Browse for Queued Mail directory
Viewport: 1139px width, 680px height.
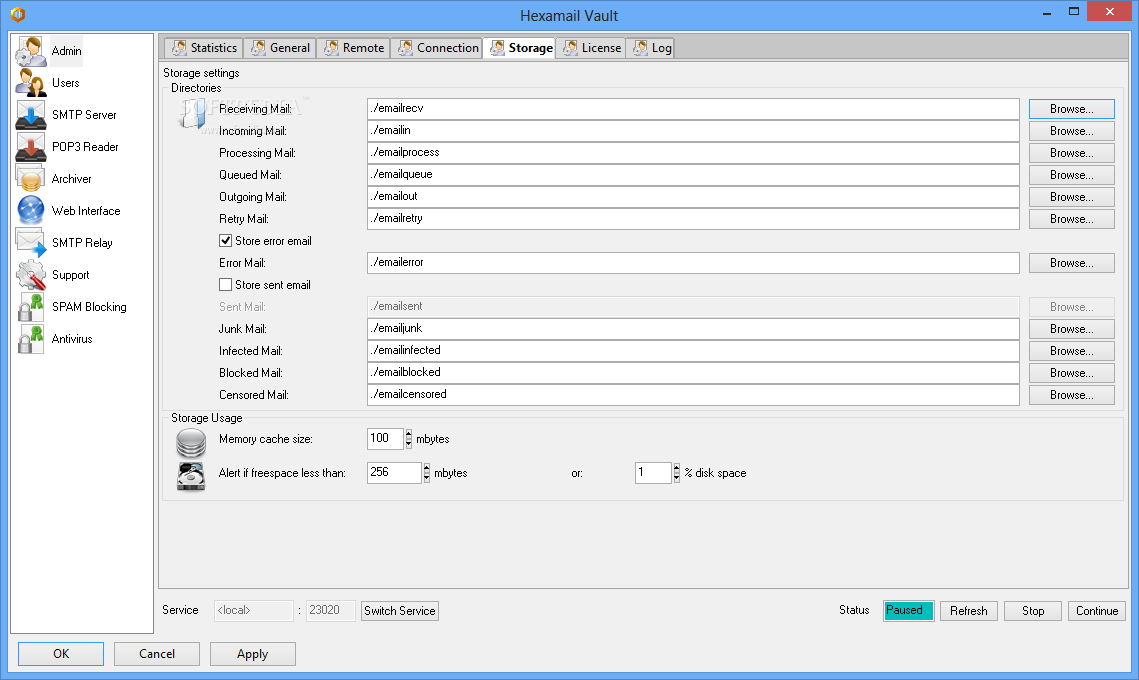tap(1071, 175)
